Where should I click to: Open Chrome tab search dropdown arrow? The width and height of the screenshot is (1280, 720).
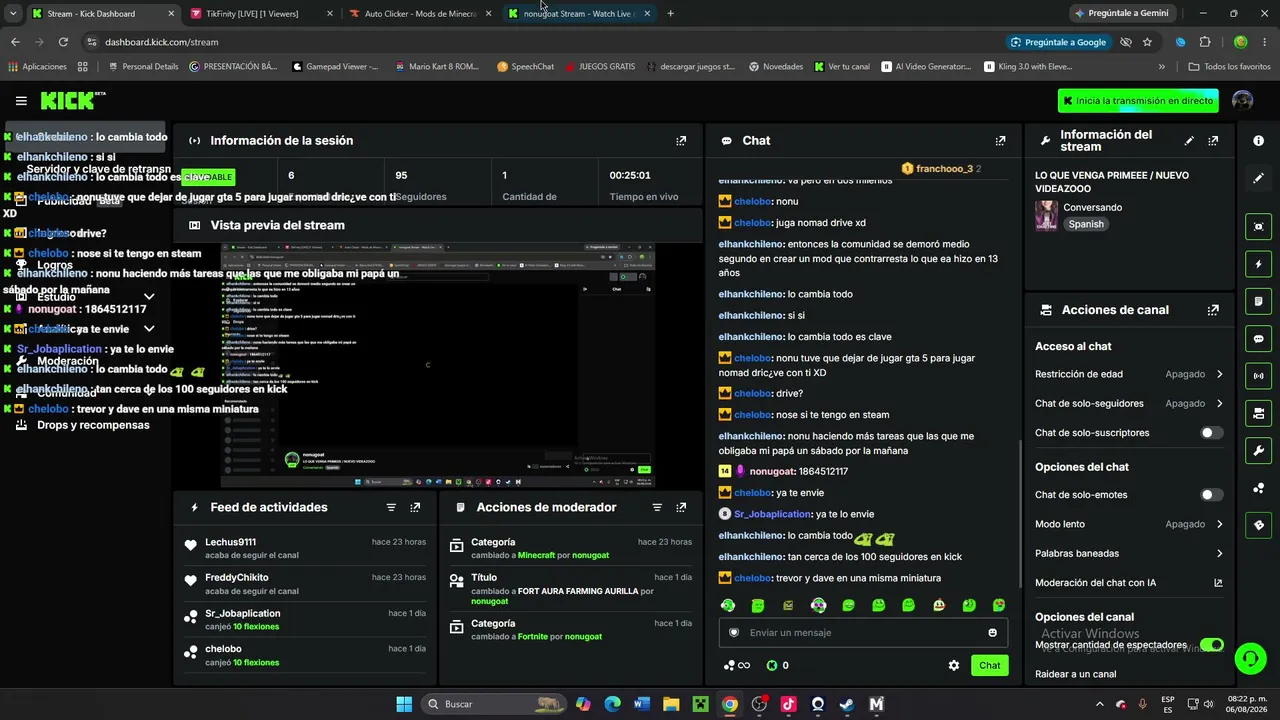pyautogui.click(x=13, y=14)
